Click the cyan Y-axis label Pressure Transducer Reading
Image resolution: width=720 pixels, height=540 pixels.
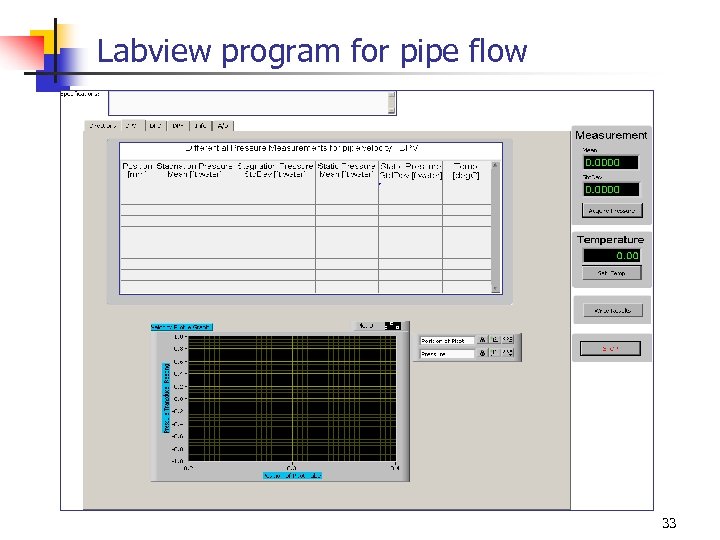166,398
